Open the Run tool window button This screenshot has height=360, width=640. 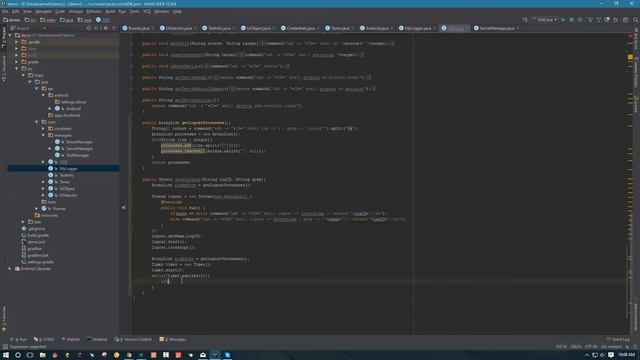coord(19,340)
